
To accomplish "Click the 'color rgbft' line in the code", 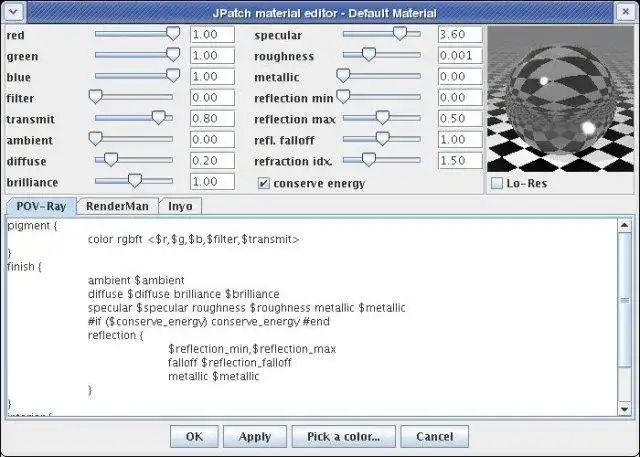I will [193, 239].
